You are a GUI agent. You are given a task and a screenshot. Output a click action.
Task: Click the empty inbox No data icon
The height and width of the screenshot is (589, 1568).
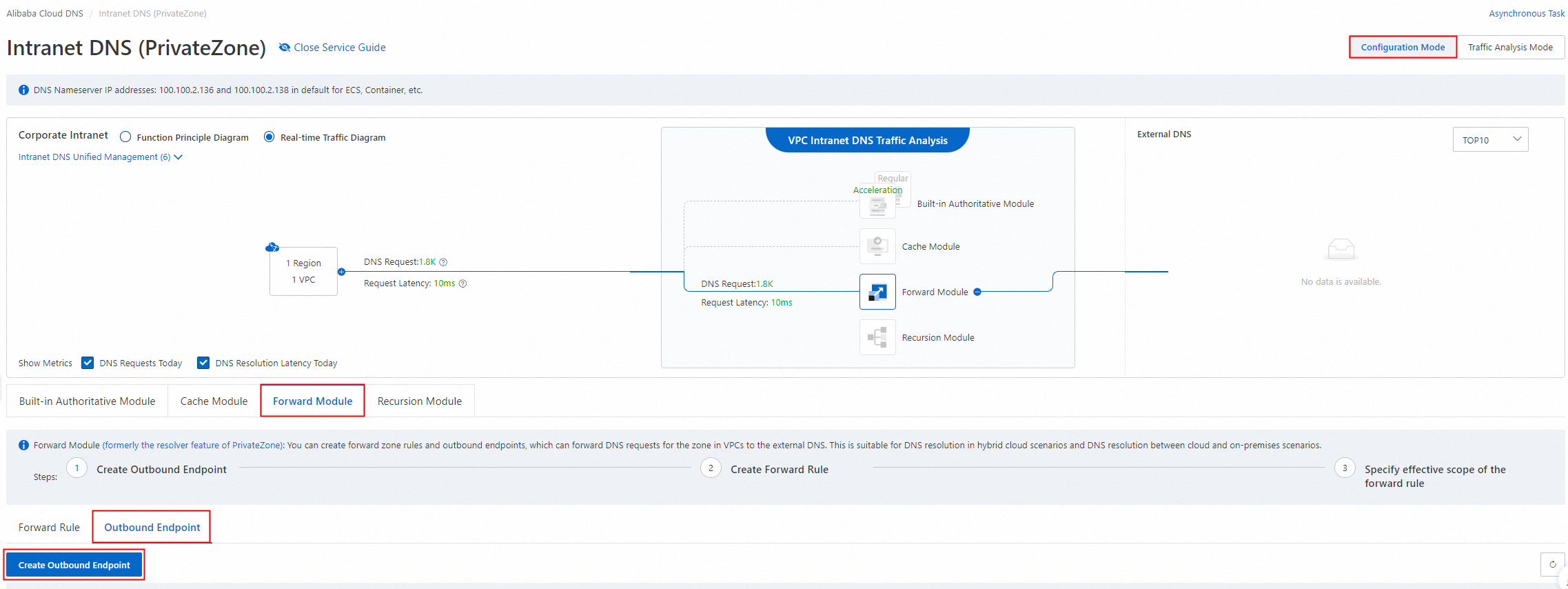coord(1341,250)
